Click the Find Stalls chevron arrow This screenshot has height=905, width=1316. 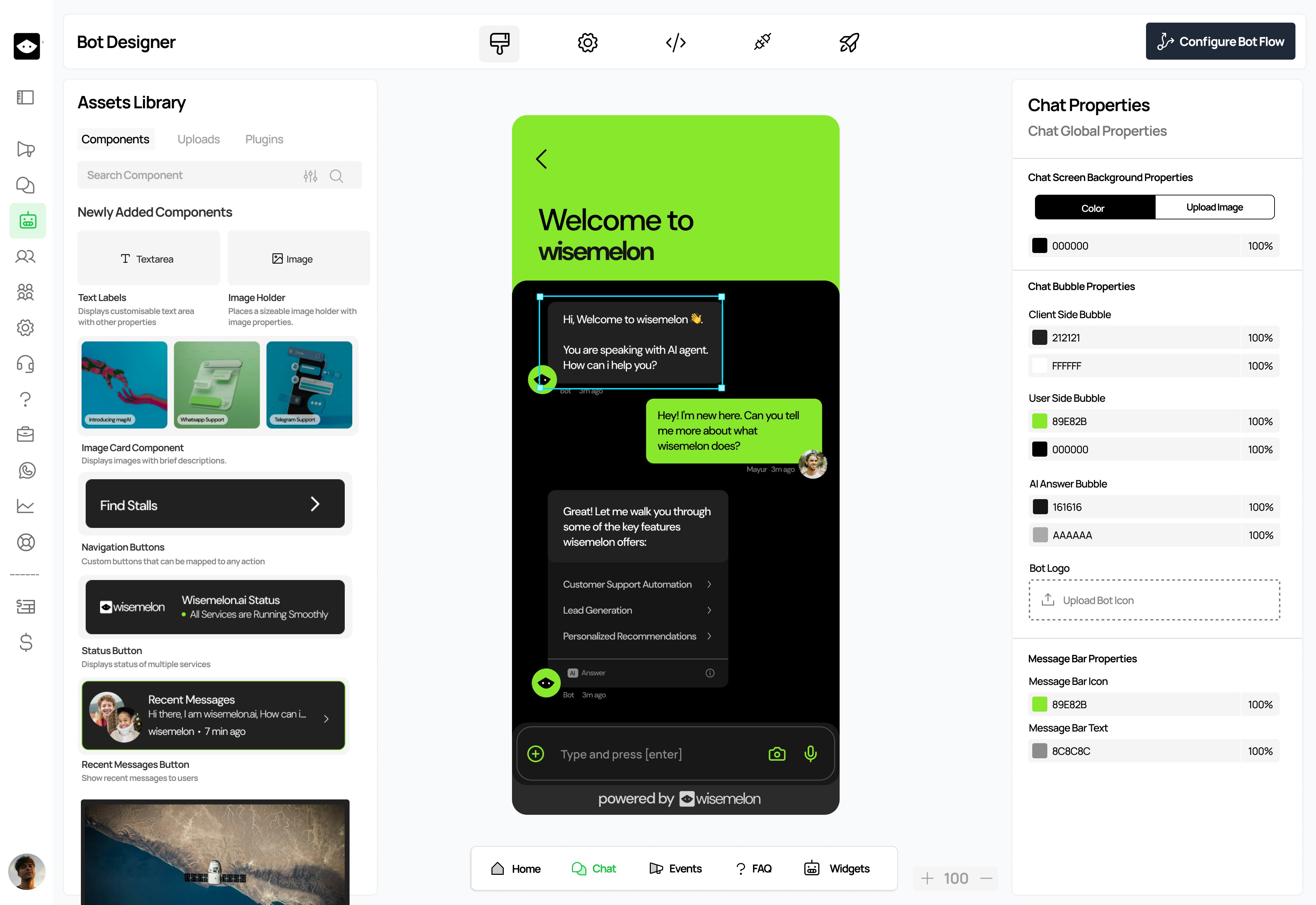click(x=315, y=504)
